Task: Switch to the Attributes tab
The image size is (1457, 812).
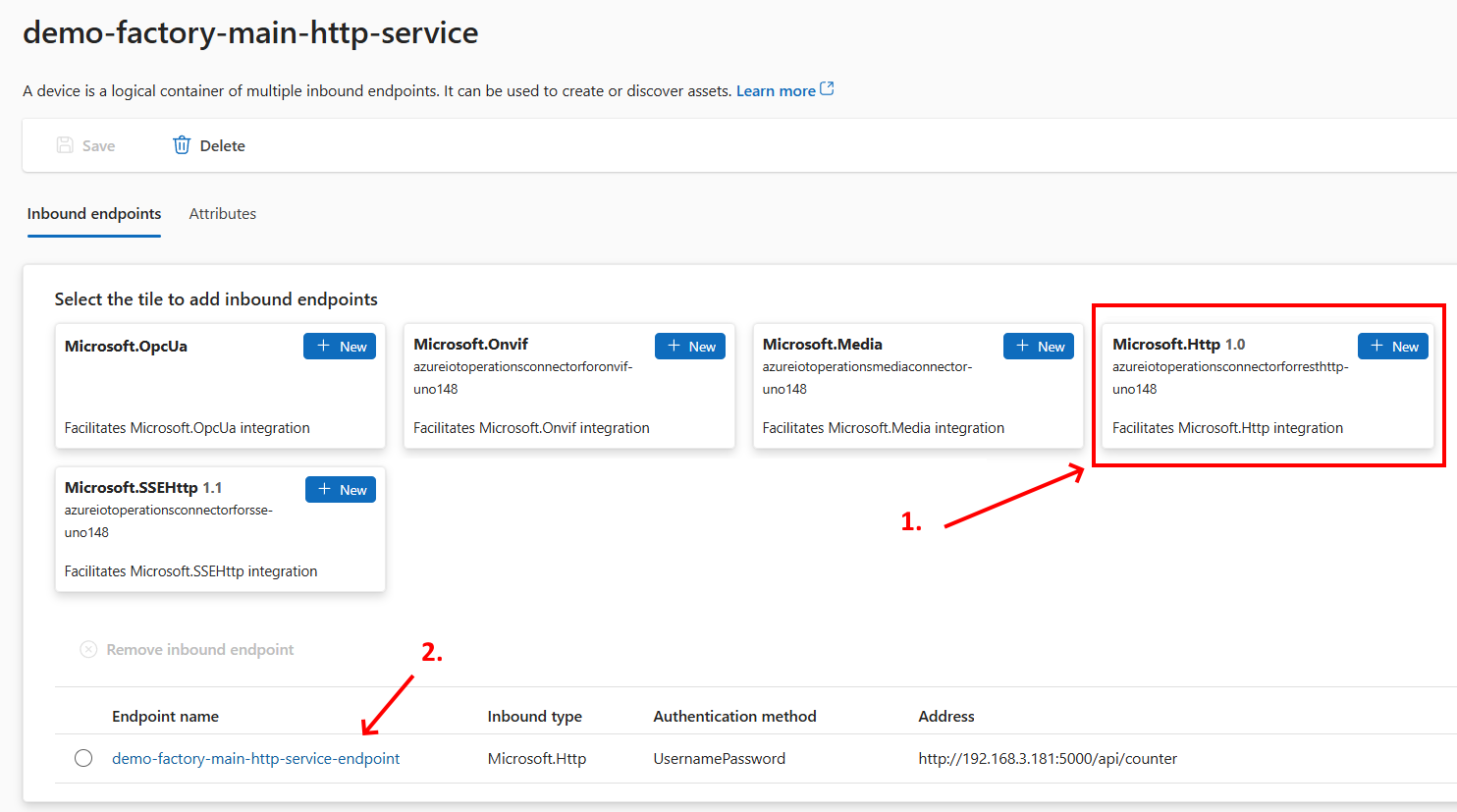Action: tap(222, 214)
